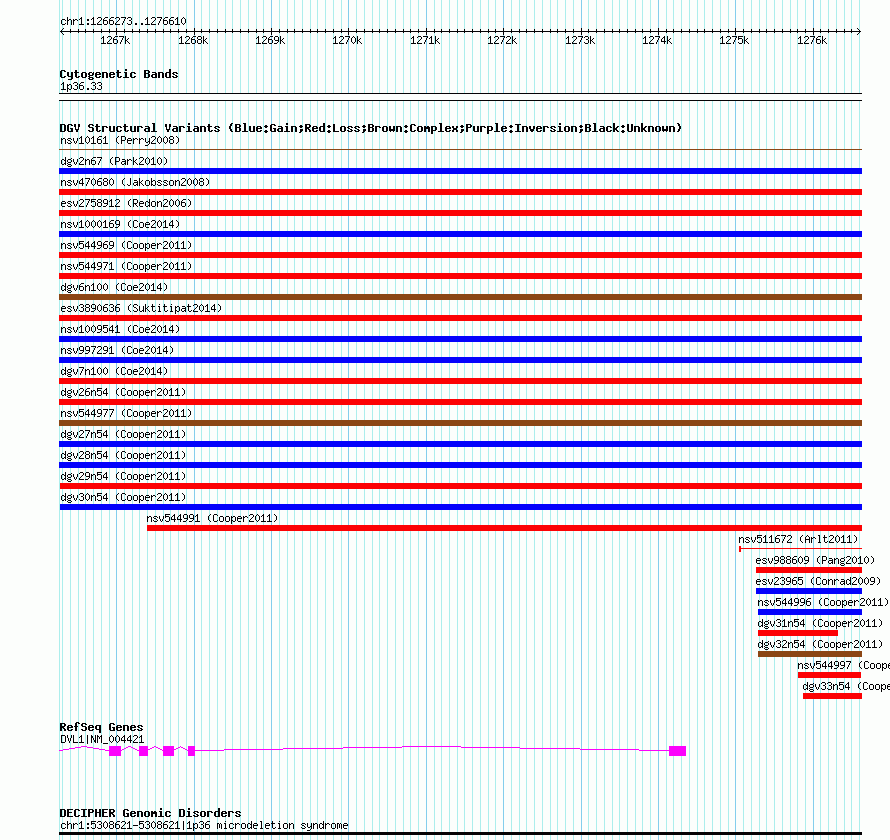Click the blue esv23965 (Conrad2009) bar
Viewport: 890px width, 840px height.
coord(808,591)
